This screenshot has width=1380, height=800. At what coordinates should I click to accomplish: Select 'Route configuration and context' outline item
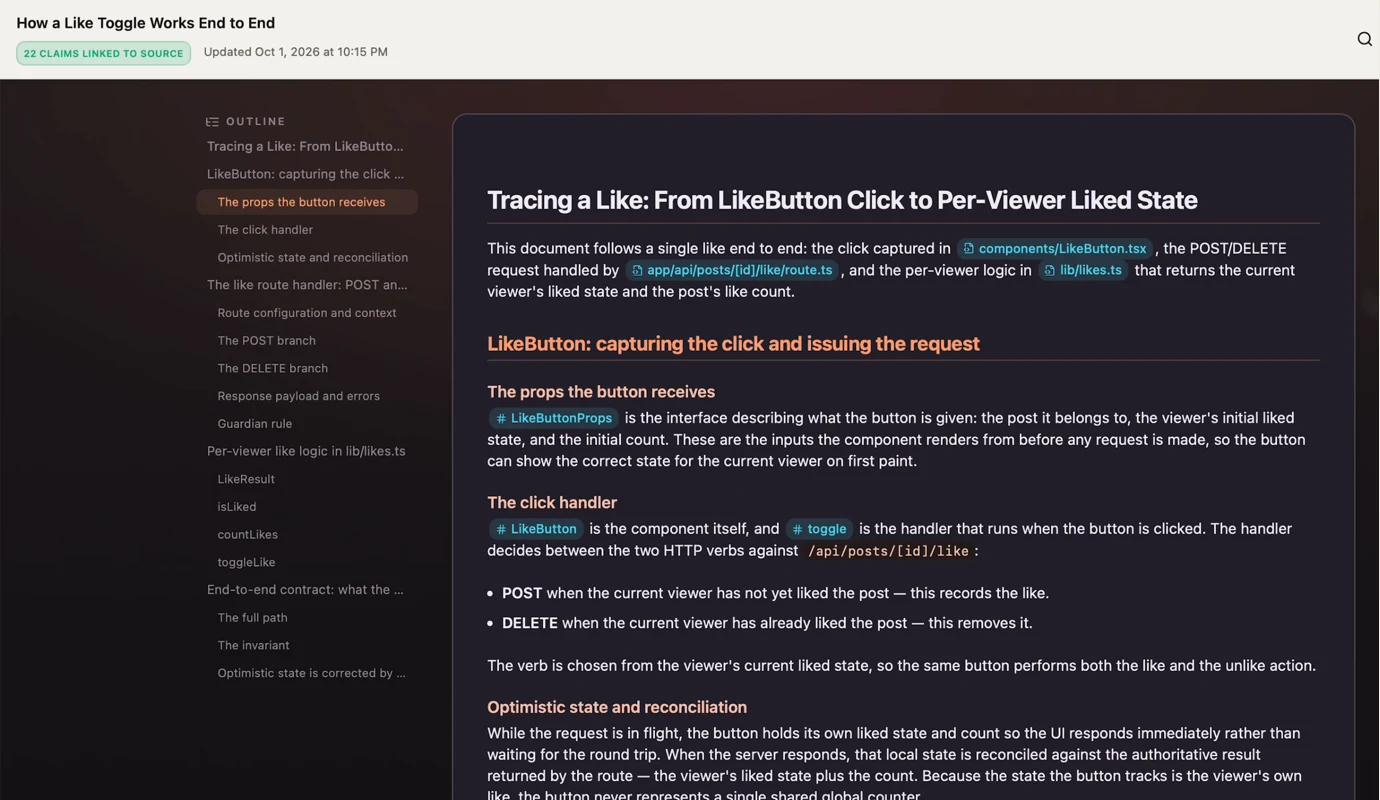point(307,313)
